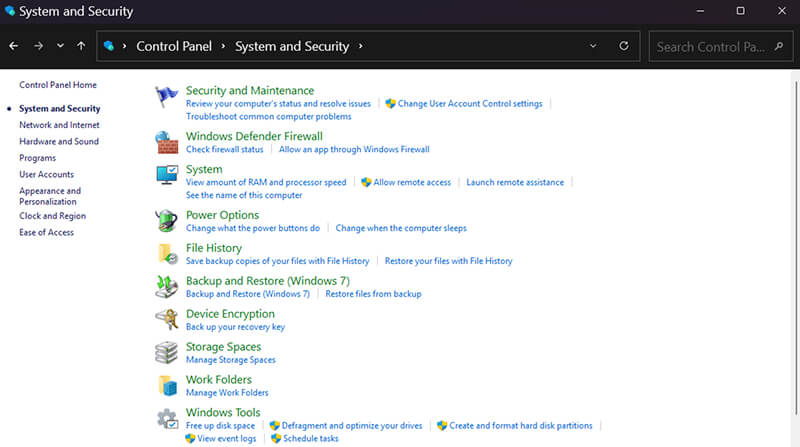800x447 pixels.
Task: Click System and Security in sidebar
Action: [x=60, y=109]
